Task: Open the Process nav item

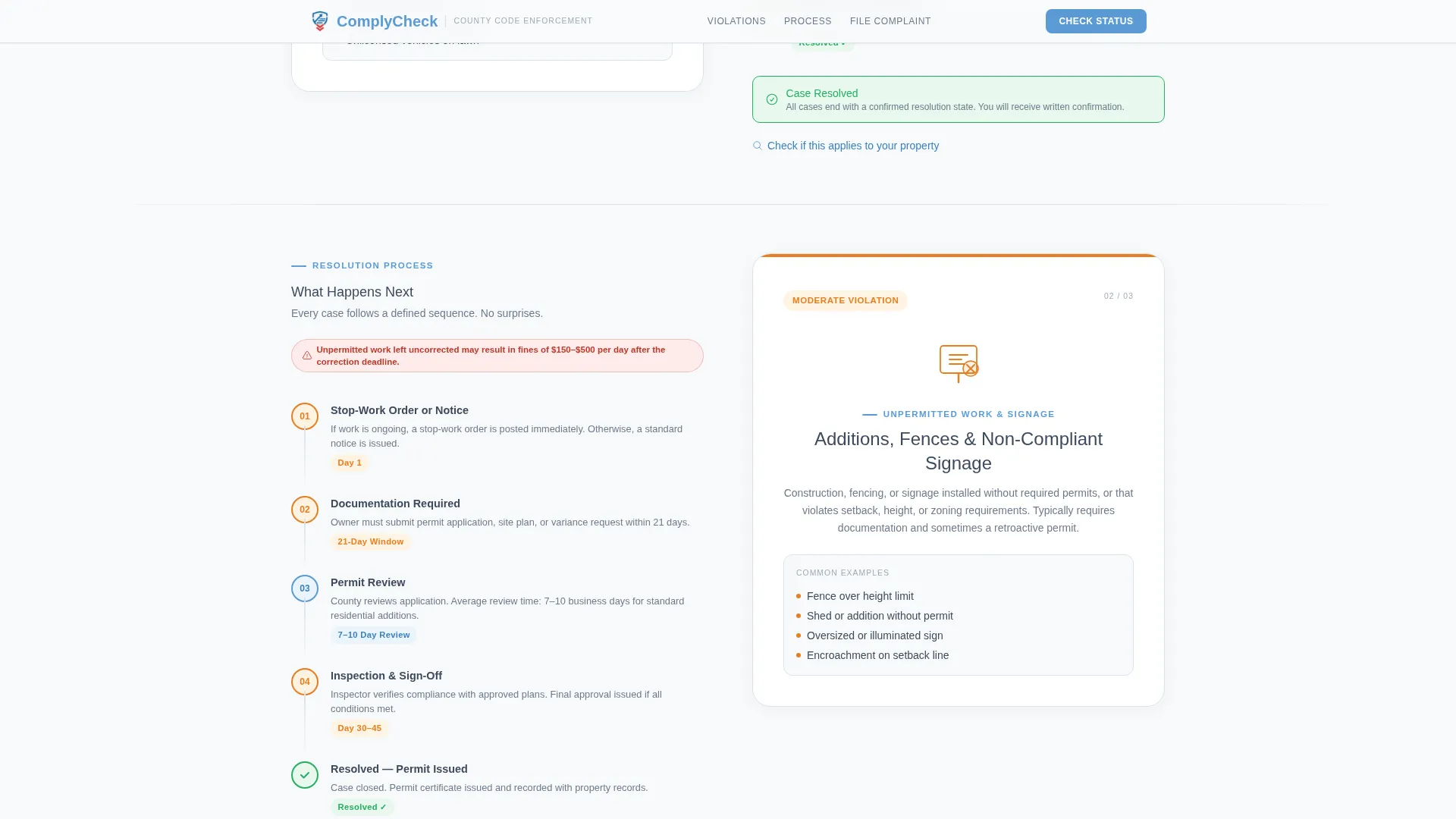Action: 808,21
